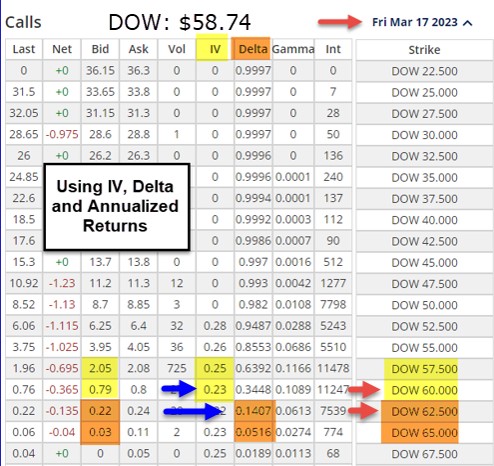The height and width of the screenshot is (466, 494).
Task: Click the 725 volume cell
Action: pos(177,368)
